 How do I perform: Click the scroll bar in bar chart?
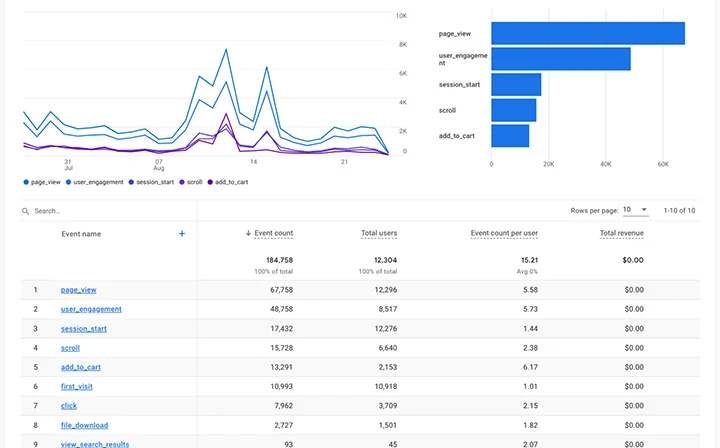[x=514, y=110]
